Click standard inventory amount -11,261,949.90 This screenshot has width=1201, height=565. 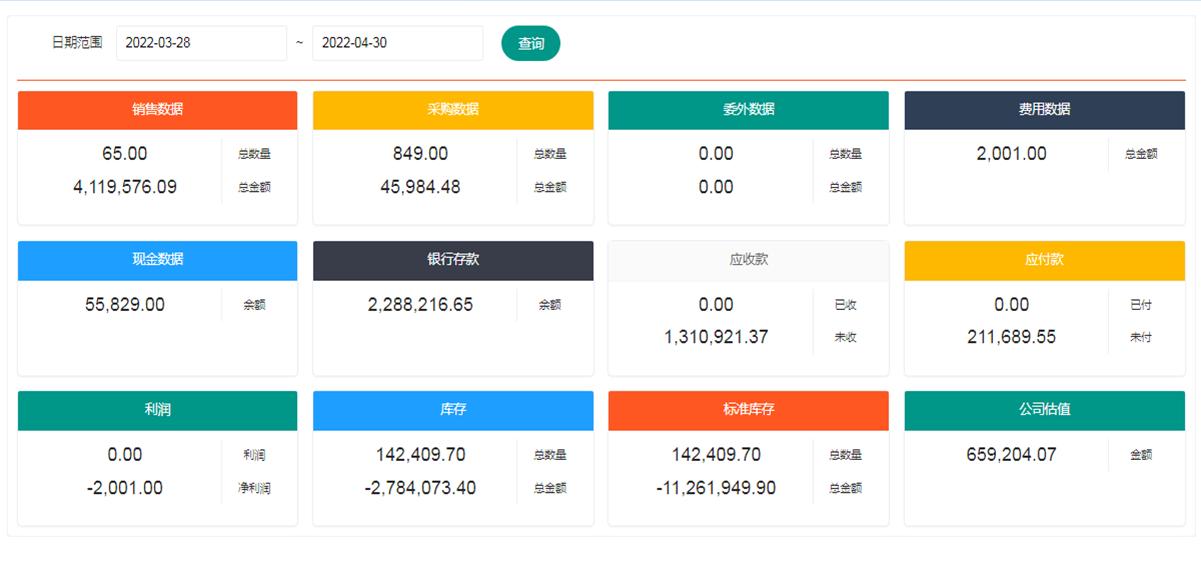pyautogui.click(x=716, y=488)
